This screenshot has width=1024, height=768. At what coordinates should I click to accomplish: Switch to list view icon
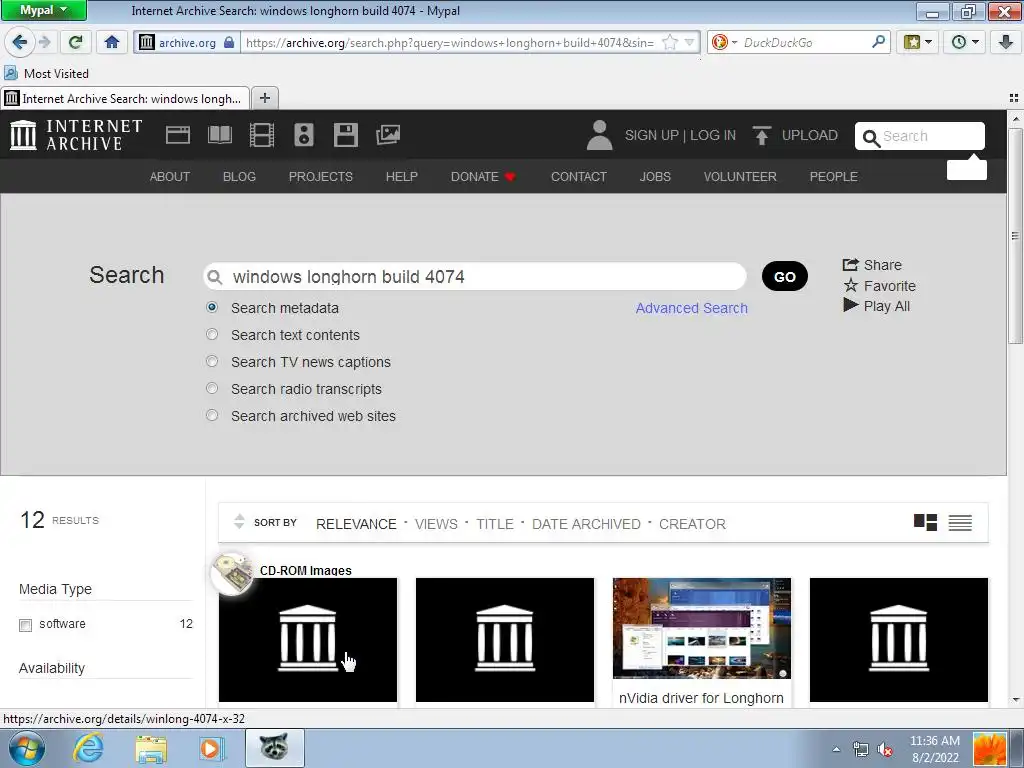[960, 522]
